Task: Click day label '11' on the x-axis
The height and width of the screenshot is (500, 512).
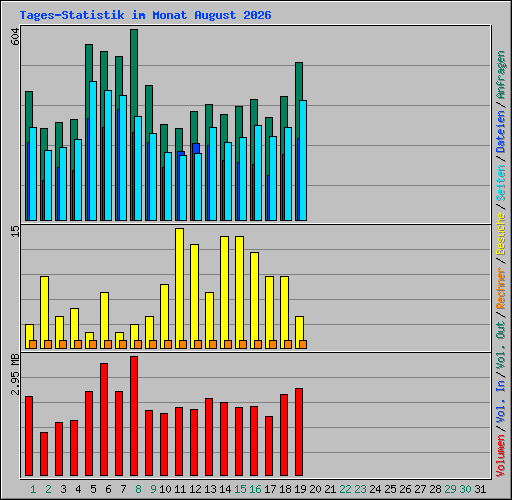Action: tap(180, 489)
